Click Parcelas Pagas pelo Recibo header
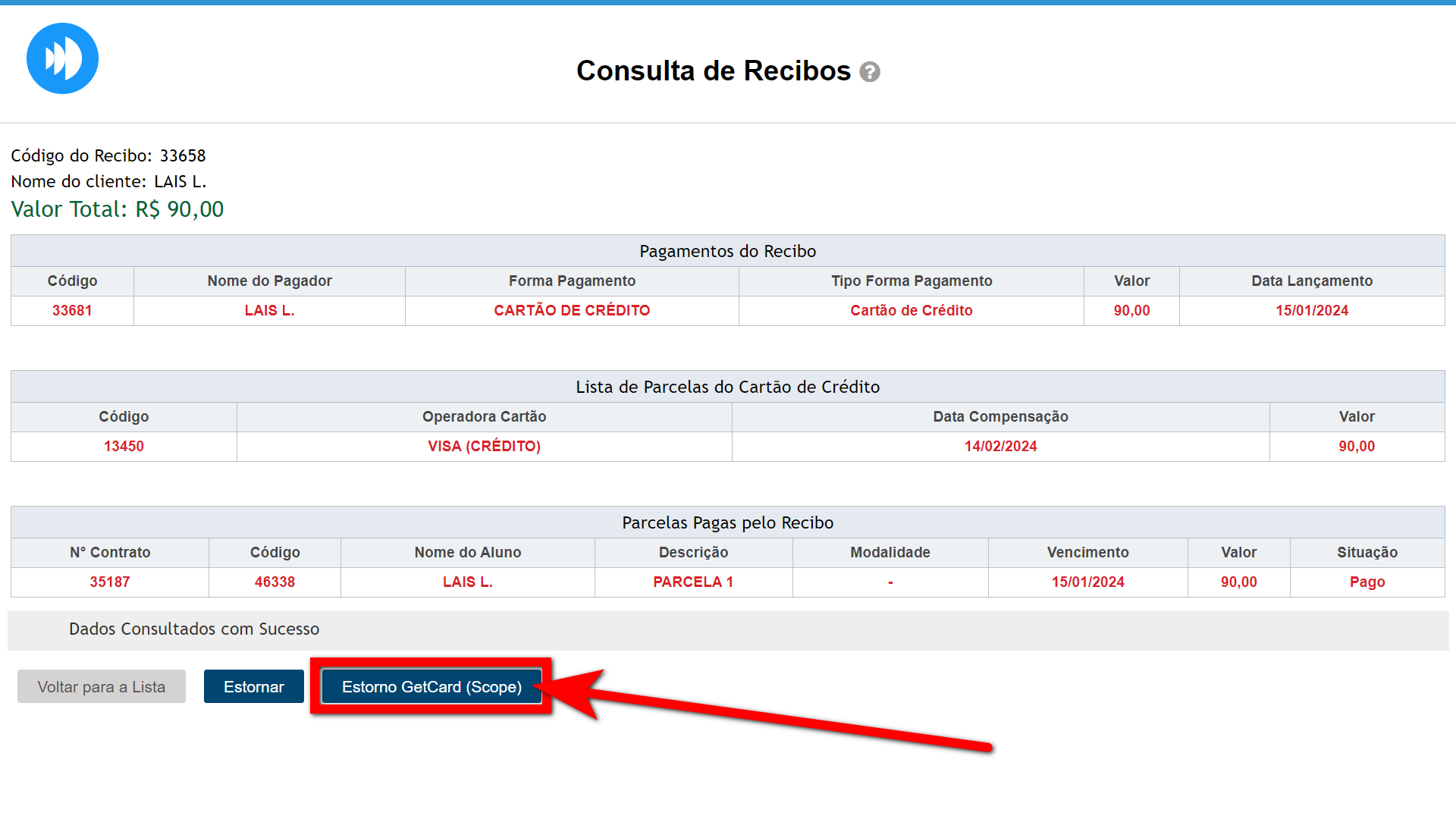Image resolution: width=1456 pixels, height=819 pixels. click(x=727, y=522)
